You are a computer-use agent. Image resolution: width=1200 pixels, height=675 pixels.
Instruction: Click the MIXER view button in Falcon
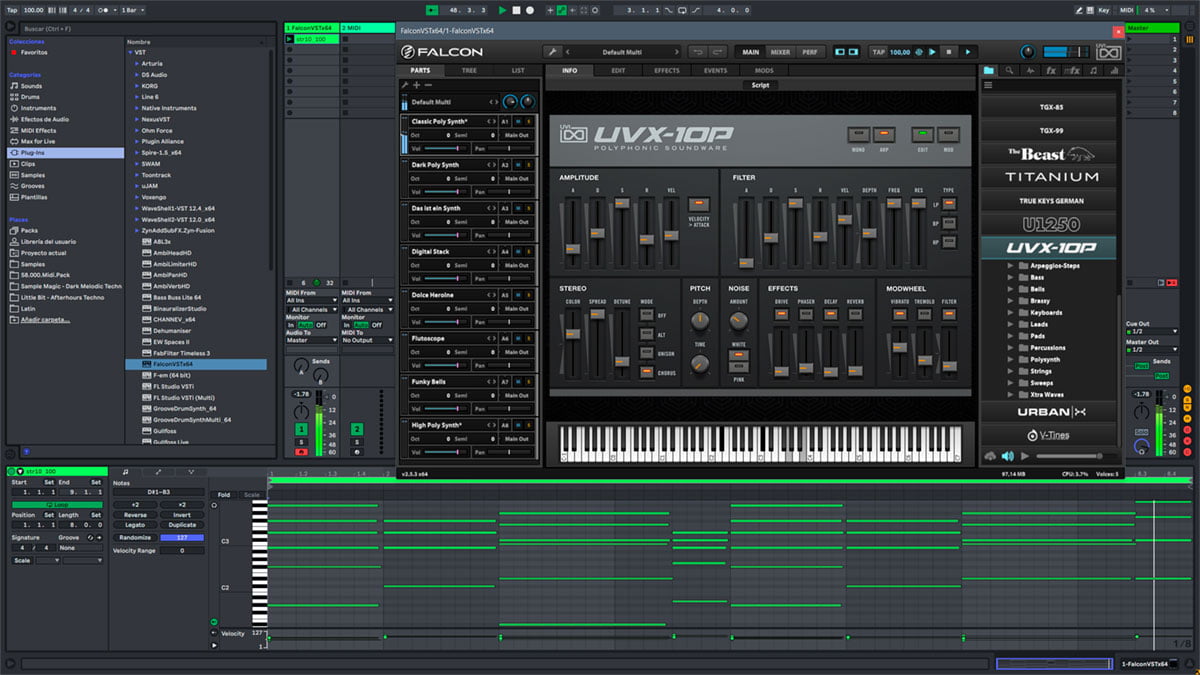780,52
